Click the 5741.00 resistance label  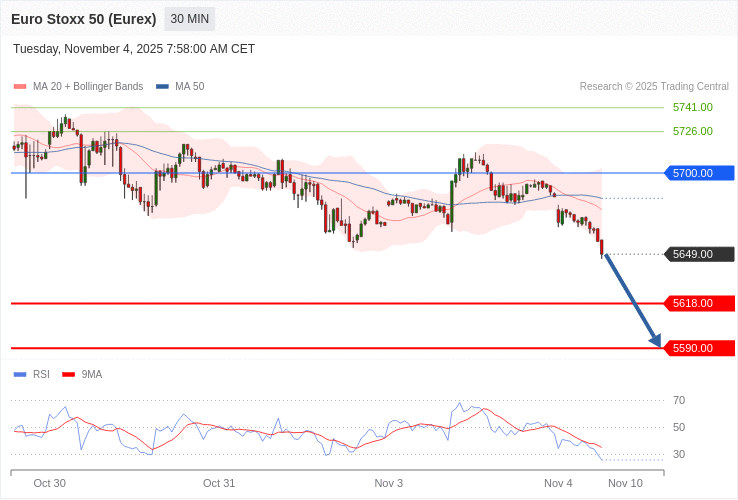[x=692, y=107]
